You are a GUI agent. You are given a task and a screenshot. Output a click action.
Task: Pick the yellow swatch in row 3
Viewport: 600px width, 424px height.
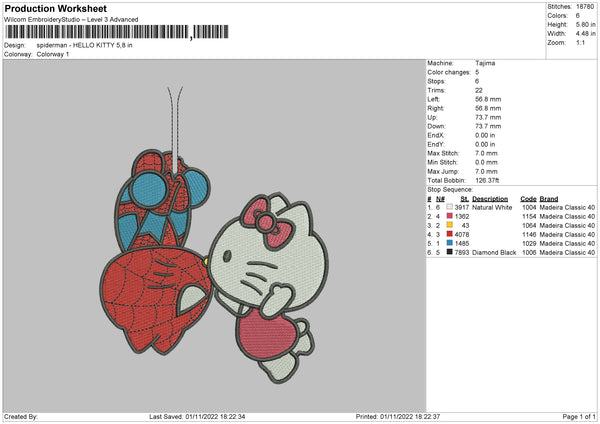pyautogui.click(x=449, y=225)
